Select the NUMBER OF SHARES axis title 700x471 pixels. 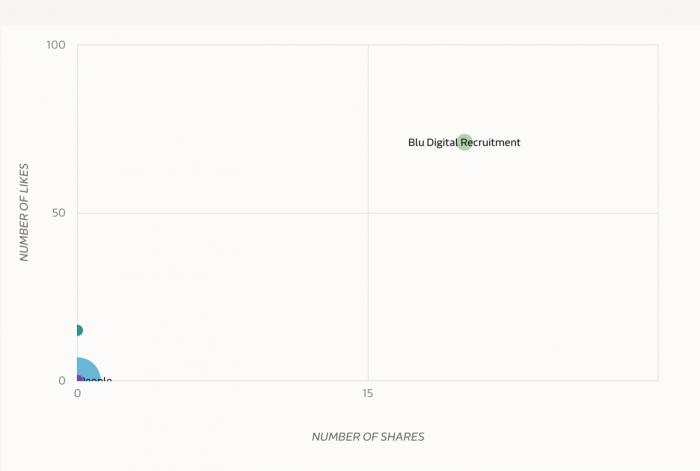[368, 436]
